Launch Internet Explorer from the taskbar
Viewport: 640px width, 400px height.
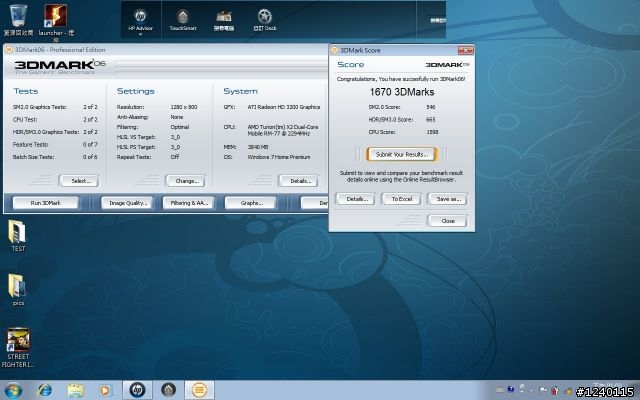point(44,391)
